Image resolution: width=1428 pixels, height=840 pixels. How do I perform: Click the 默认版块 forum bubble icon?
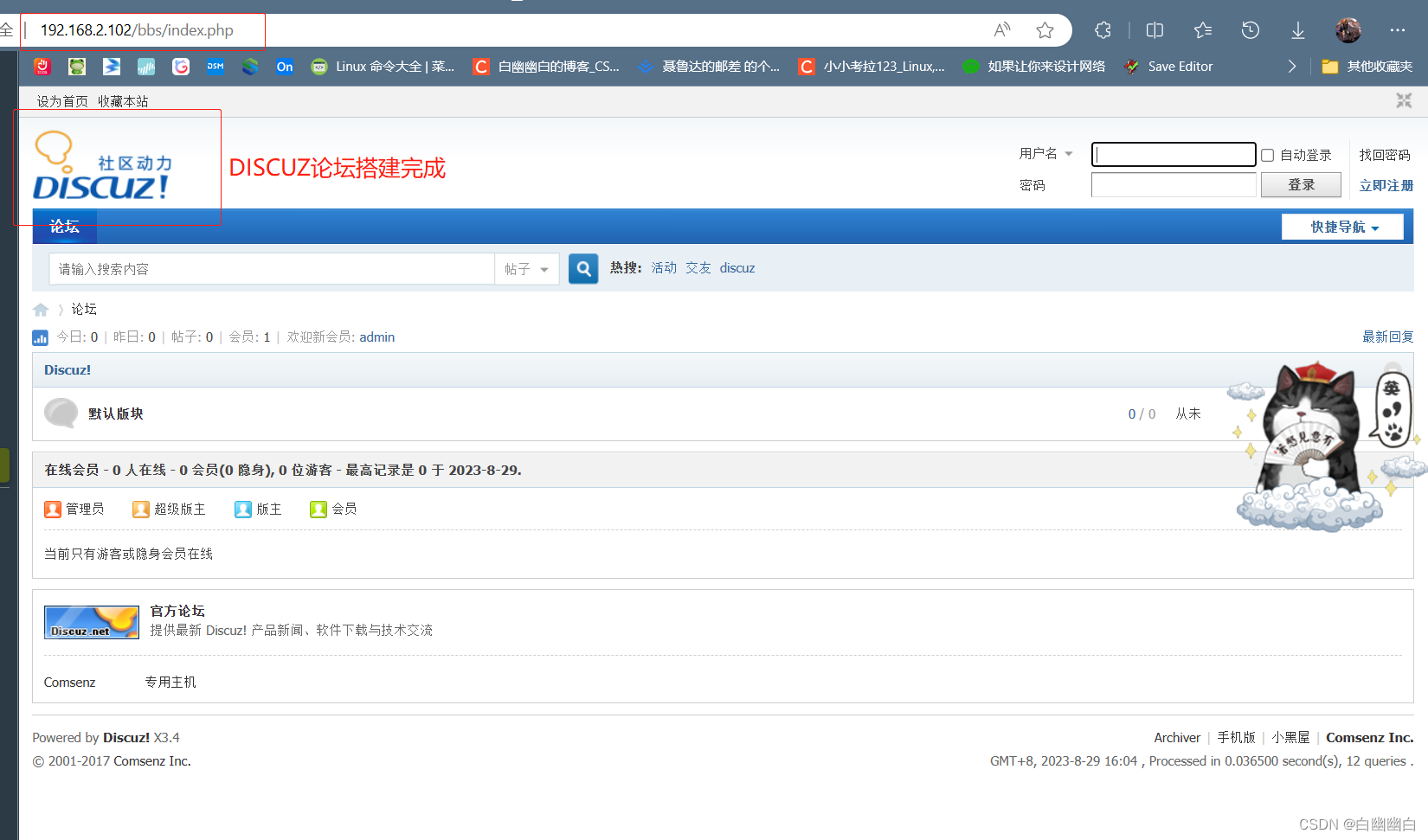pos(61,414)
